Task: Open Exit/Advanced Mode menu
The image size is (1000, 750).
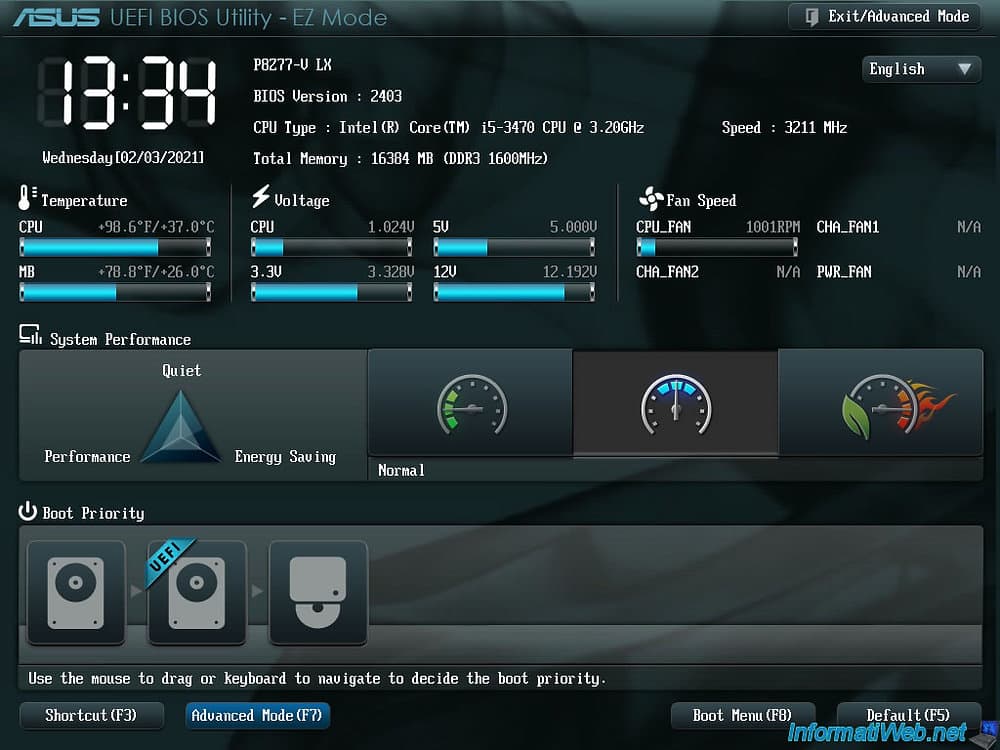Action: pyautogui.click(x=884, y=16)
